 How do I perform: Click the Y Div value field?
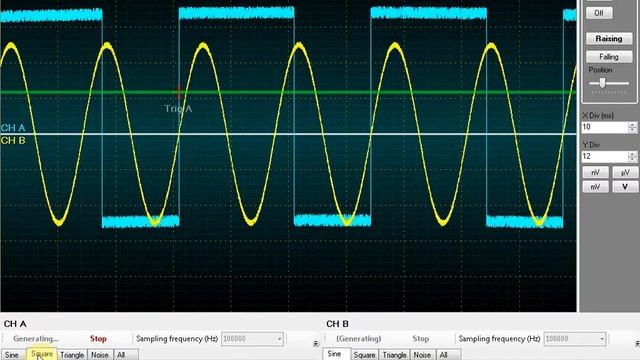point(604,156)
